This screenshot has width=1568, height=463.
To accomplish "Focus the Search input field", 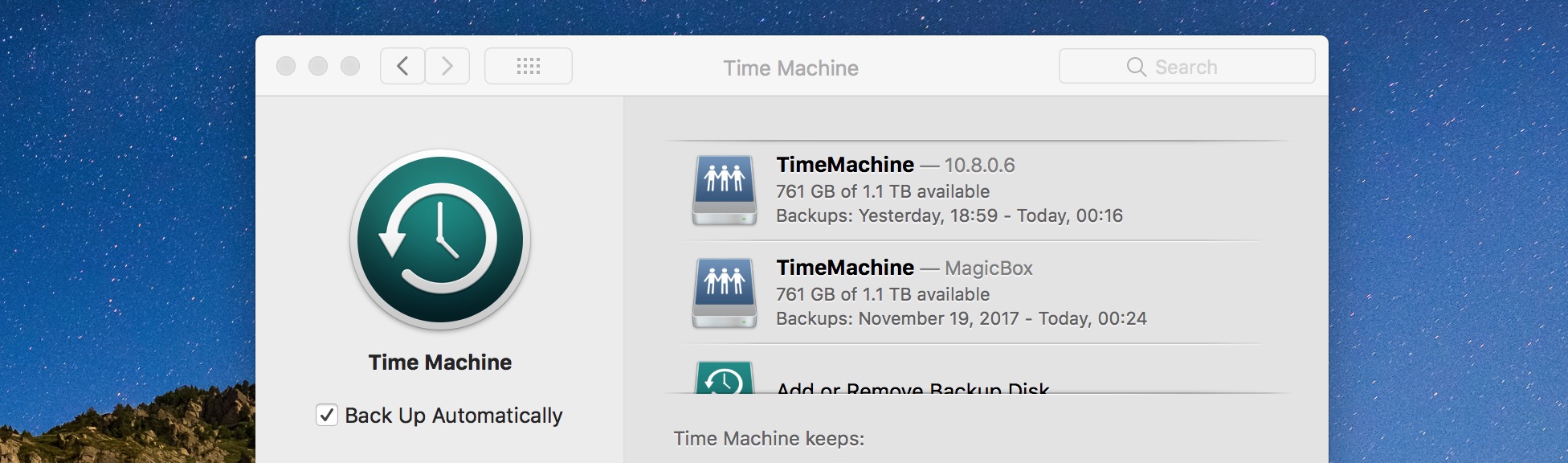I will (x=1186, y=66).
